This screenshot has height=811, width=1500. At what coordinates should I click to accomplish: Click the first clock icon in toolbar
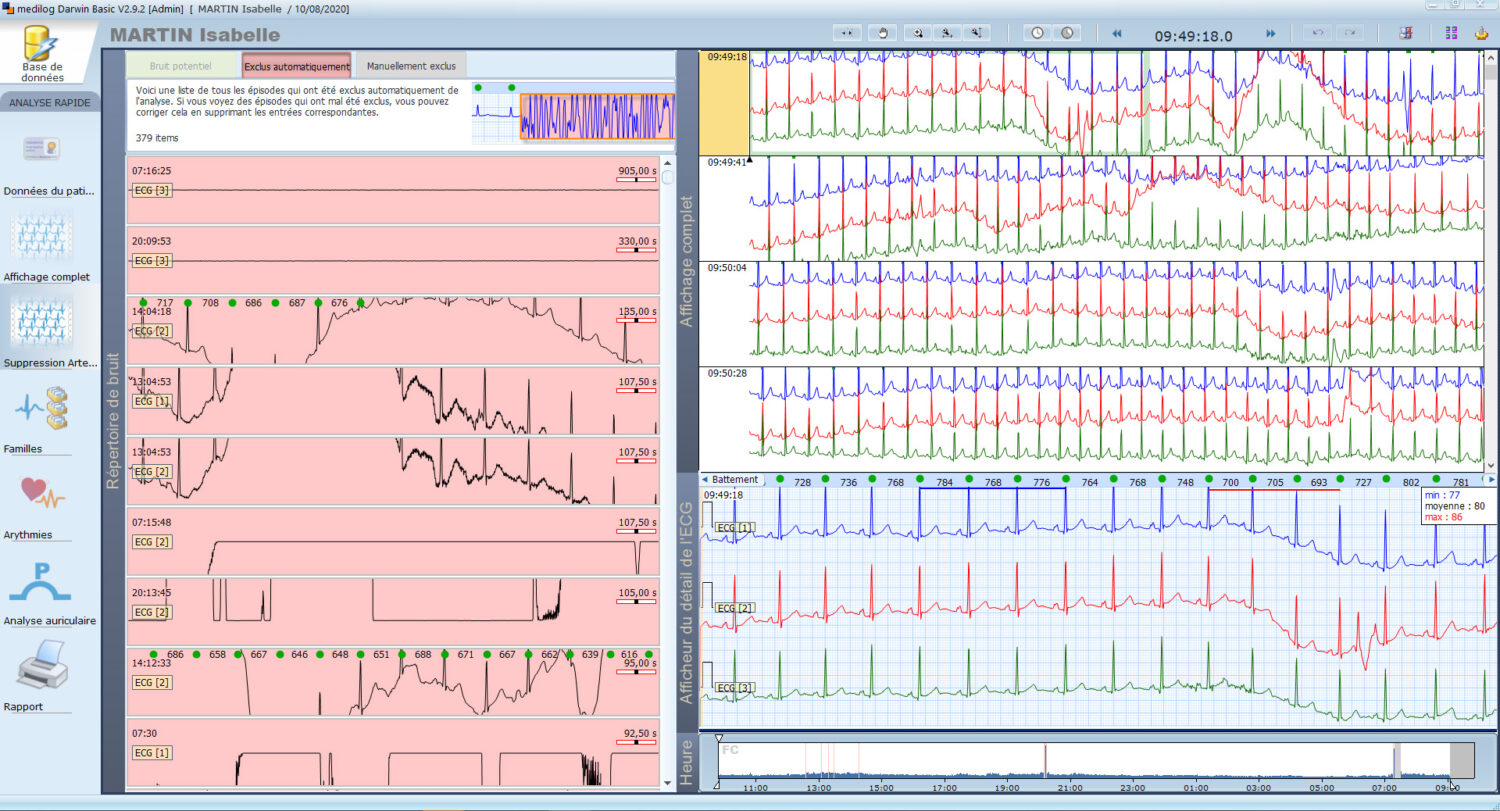click(1037, 33)
